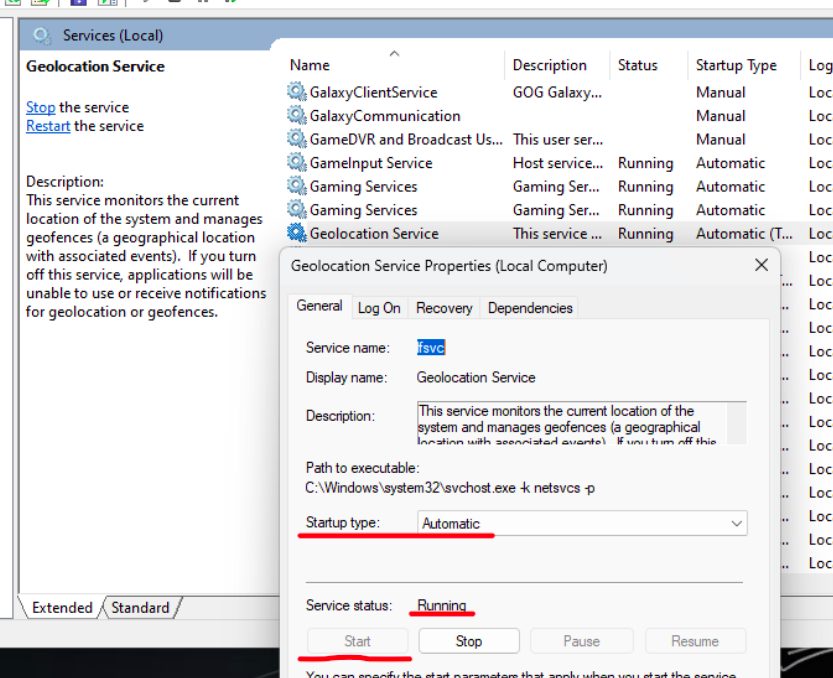This screenshot has height=678, width=833.
Task: Switch to the Standard view tab
Action: point(140,607)
